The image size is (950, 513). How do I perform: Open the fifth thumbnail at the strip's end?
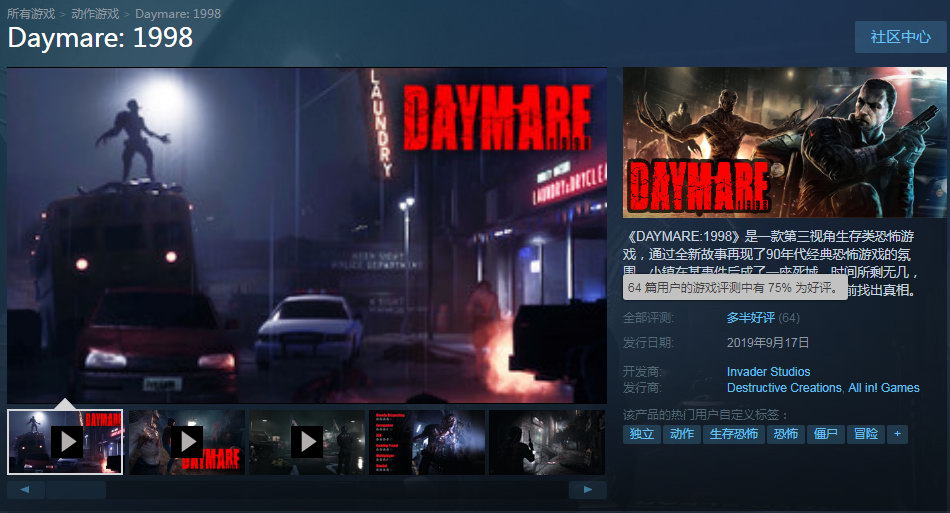click(x=546, y=441)
